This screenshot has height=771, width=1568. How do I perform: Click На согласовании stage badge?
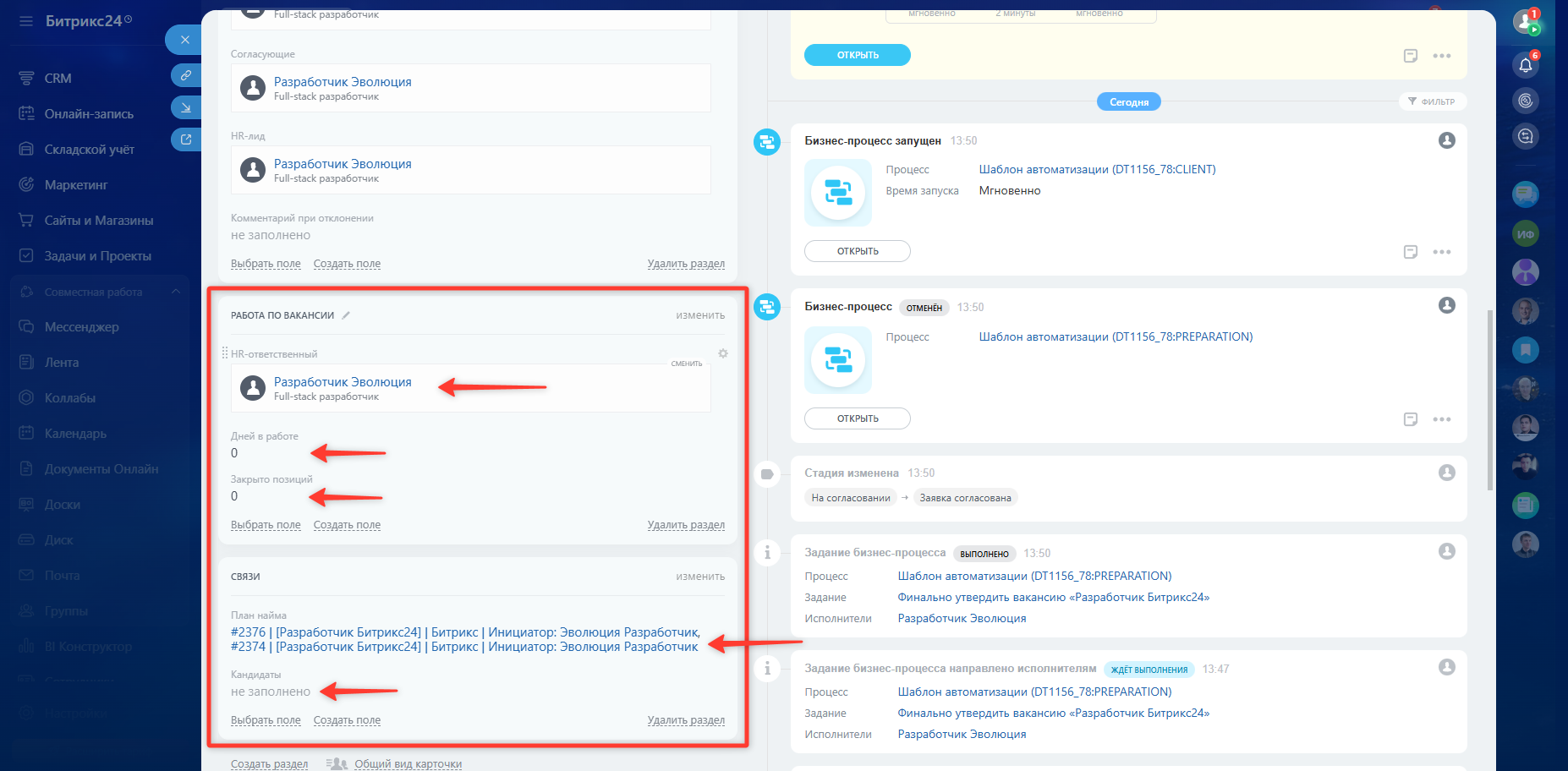851,498
